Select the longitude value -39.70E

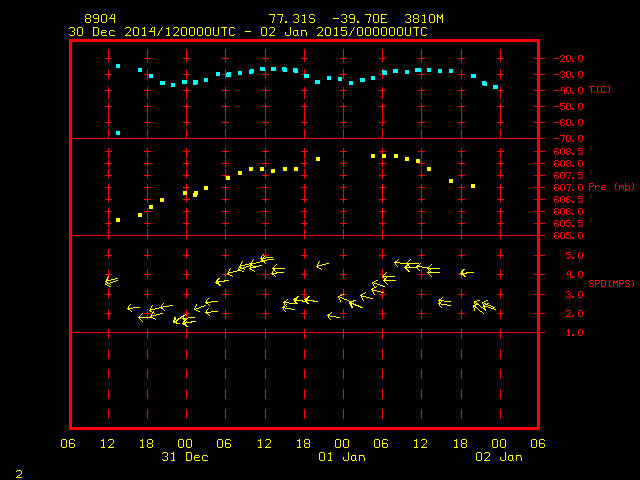coord(360,19)
